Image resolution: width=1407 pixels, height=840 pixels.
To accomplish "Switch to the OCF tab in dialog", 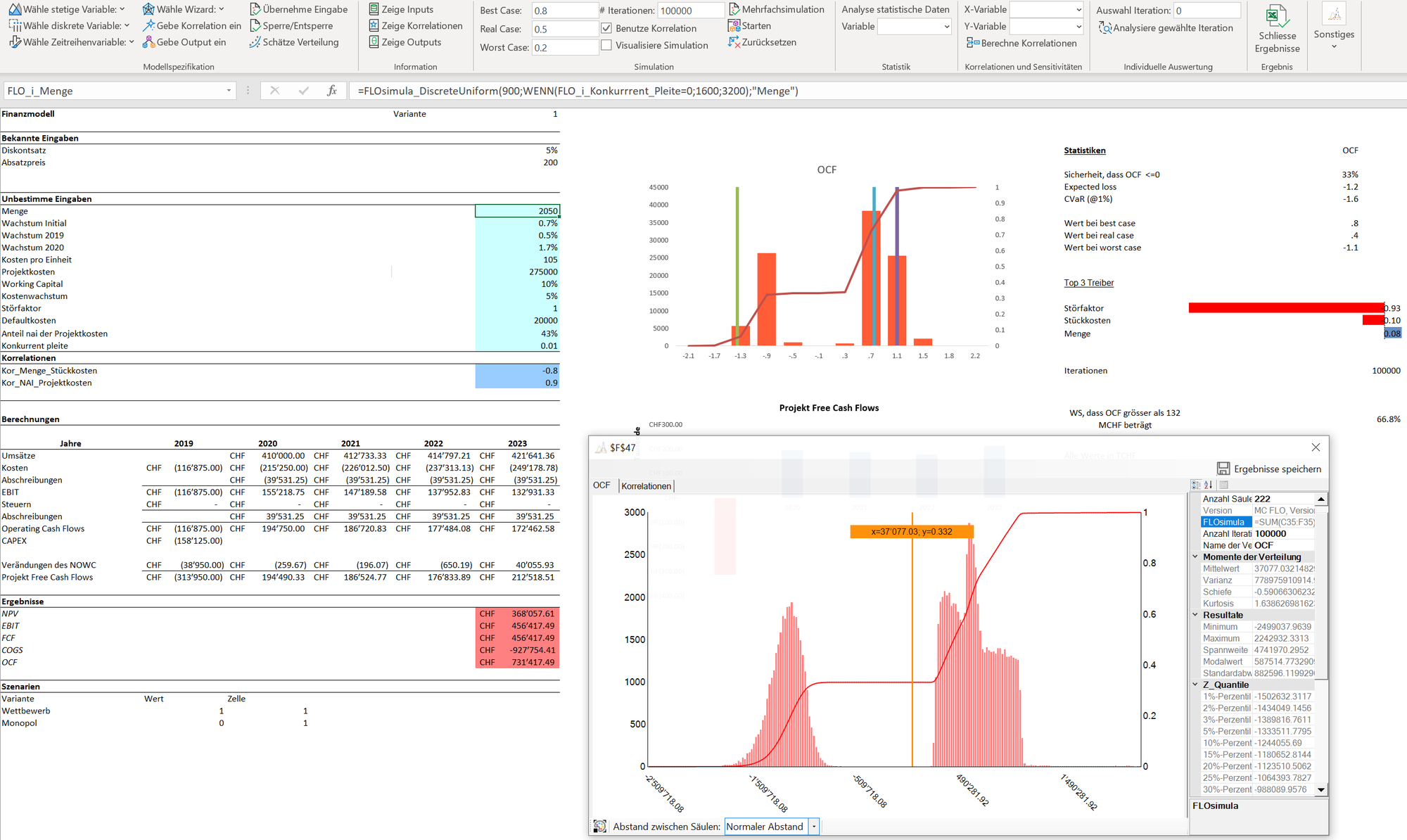I will coord(601,485).
